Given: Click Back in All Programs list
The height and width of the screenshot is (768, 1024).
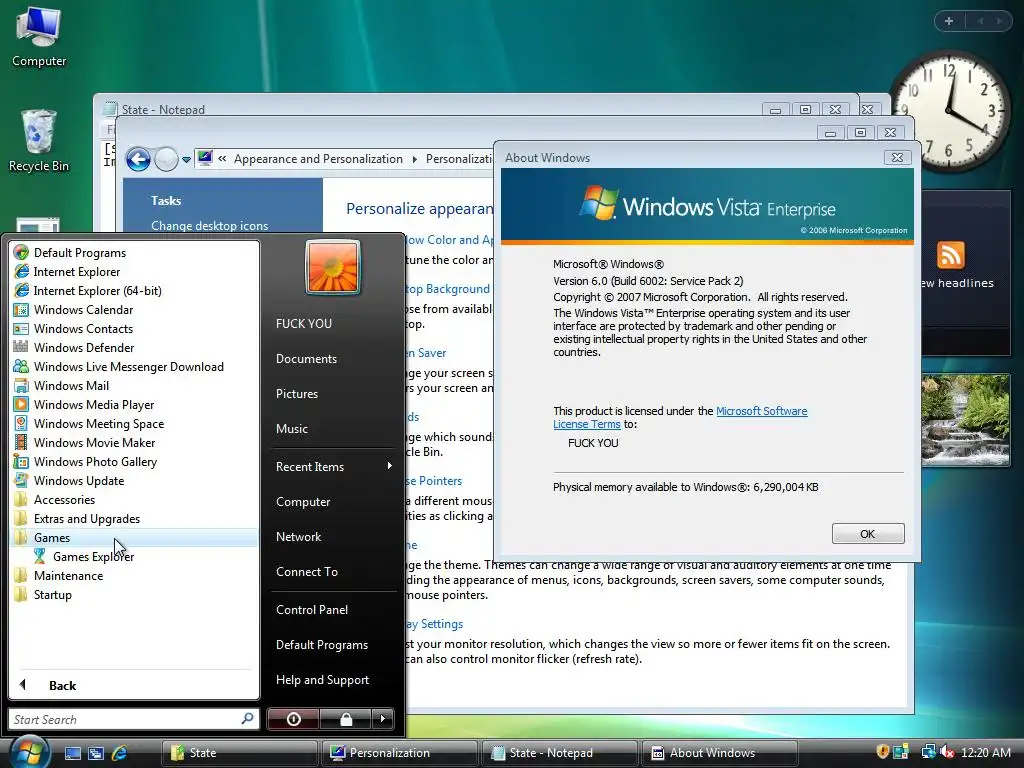Looking at the screenshot, I should [62, 685].
